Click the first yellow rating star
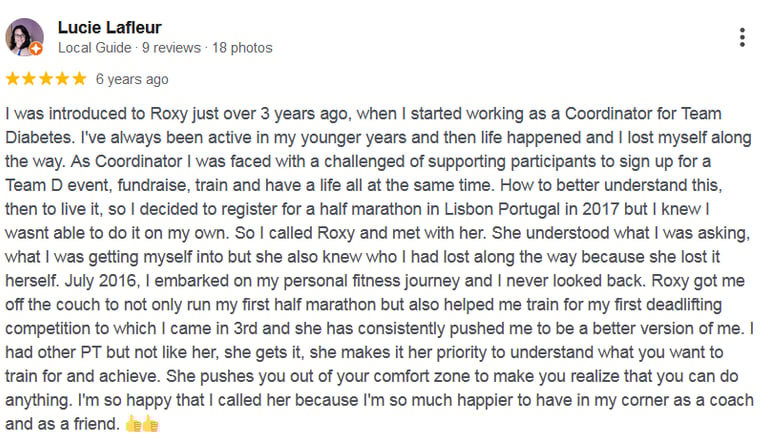 [13, 79]
